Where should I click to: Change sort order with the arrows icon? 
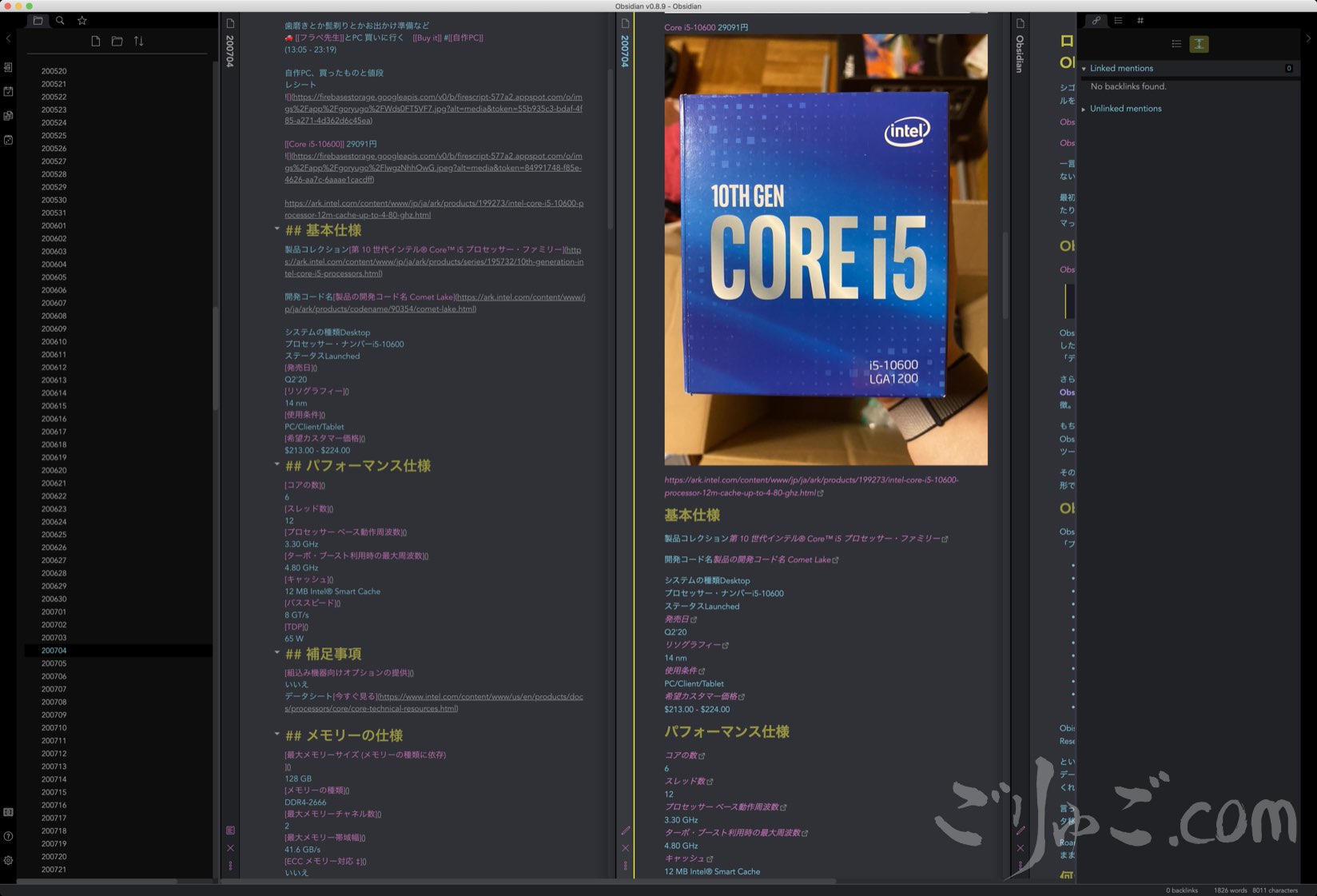coord(139,41)
